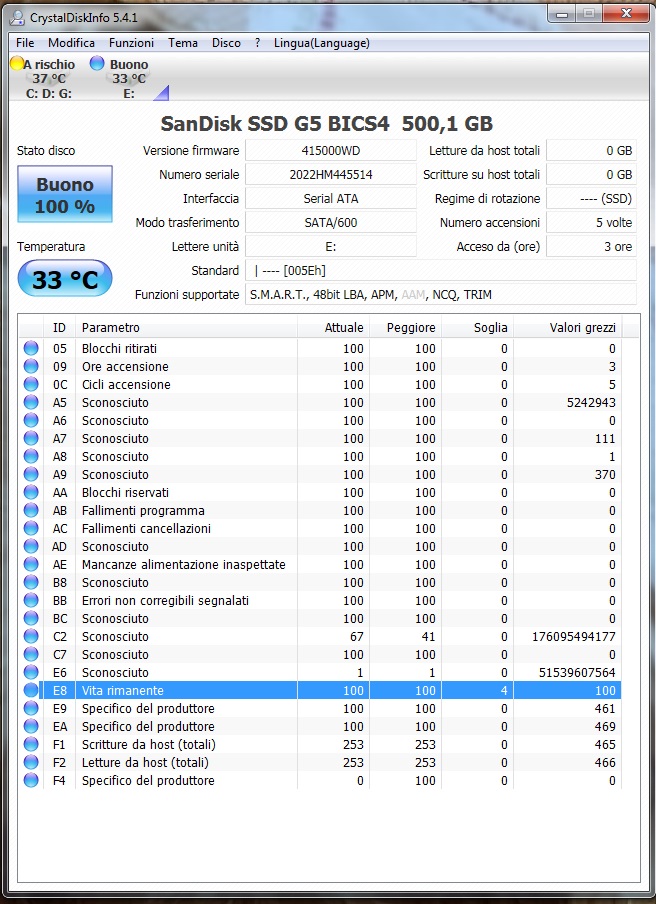656x904 pixels.
Task: Click the serial number field 2022HM445514
Action: click(331, 175)
